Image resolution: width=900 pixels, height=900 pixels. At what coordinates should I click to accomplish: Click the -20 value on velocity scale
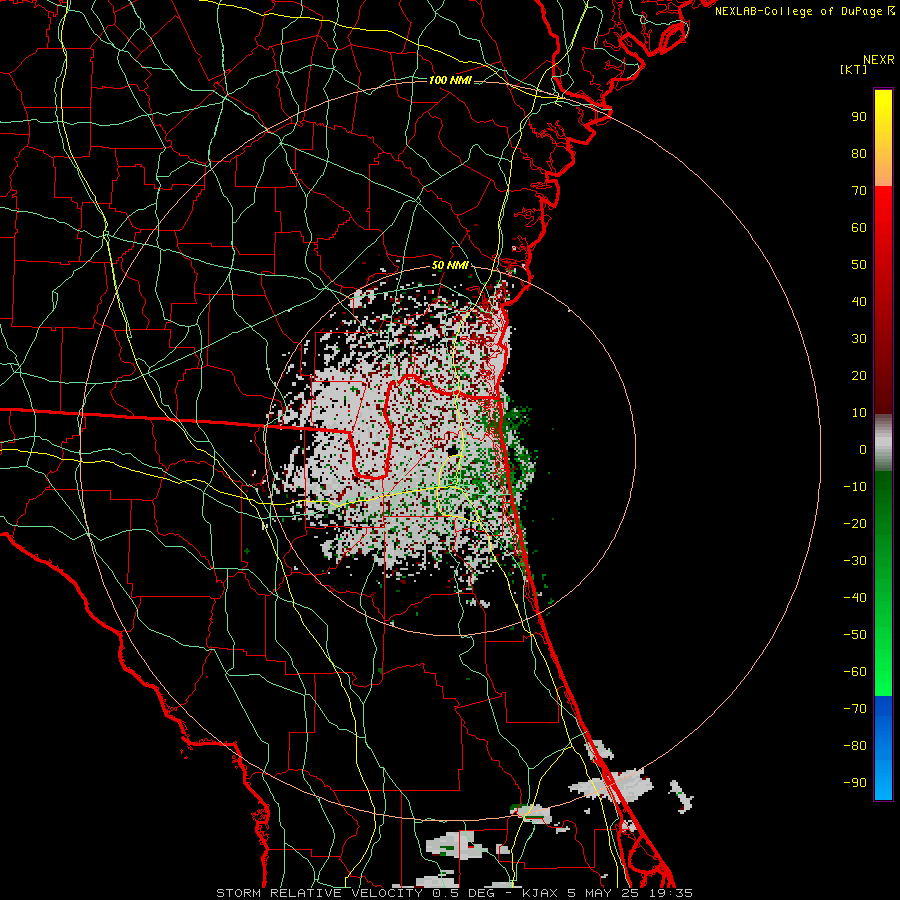[x=855, y=523]
